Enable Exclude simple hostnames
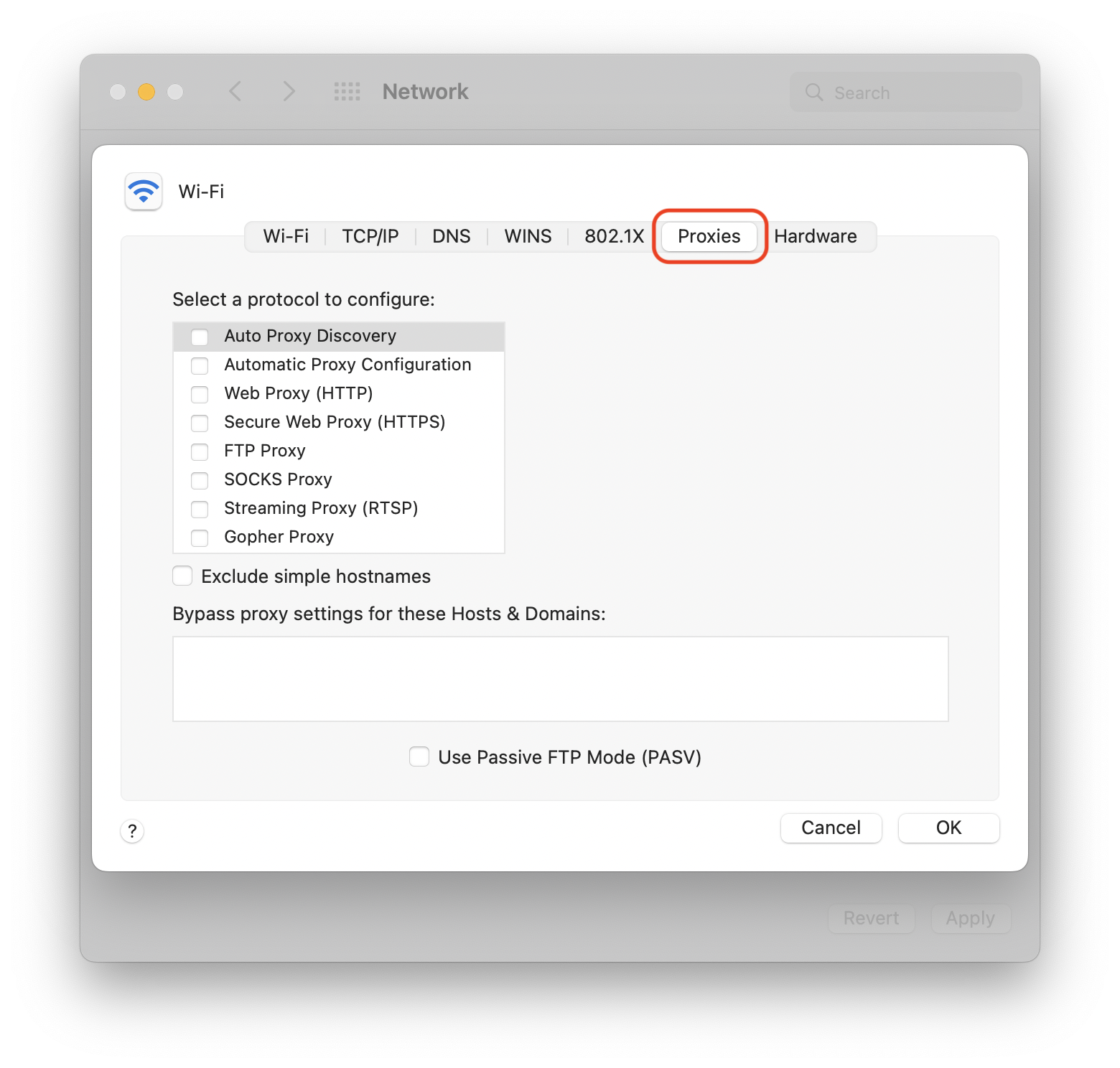The width and height of the screenshot is (1120, 1068). (182, 576)
